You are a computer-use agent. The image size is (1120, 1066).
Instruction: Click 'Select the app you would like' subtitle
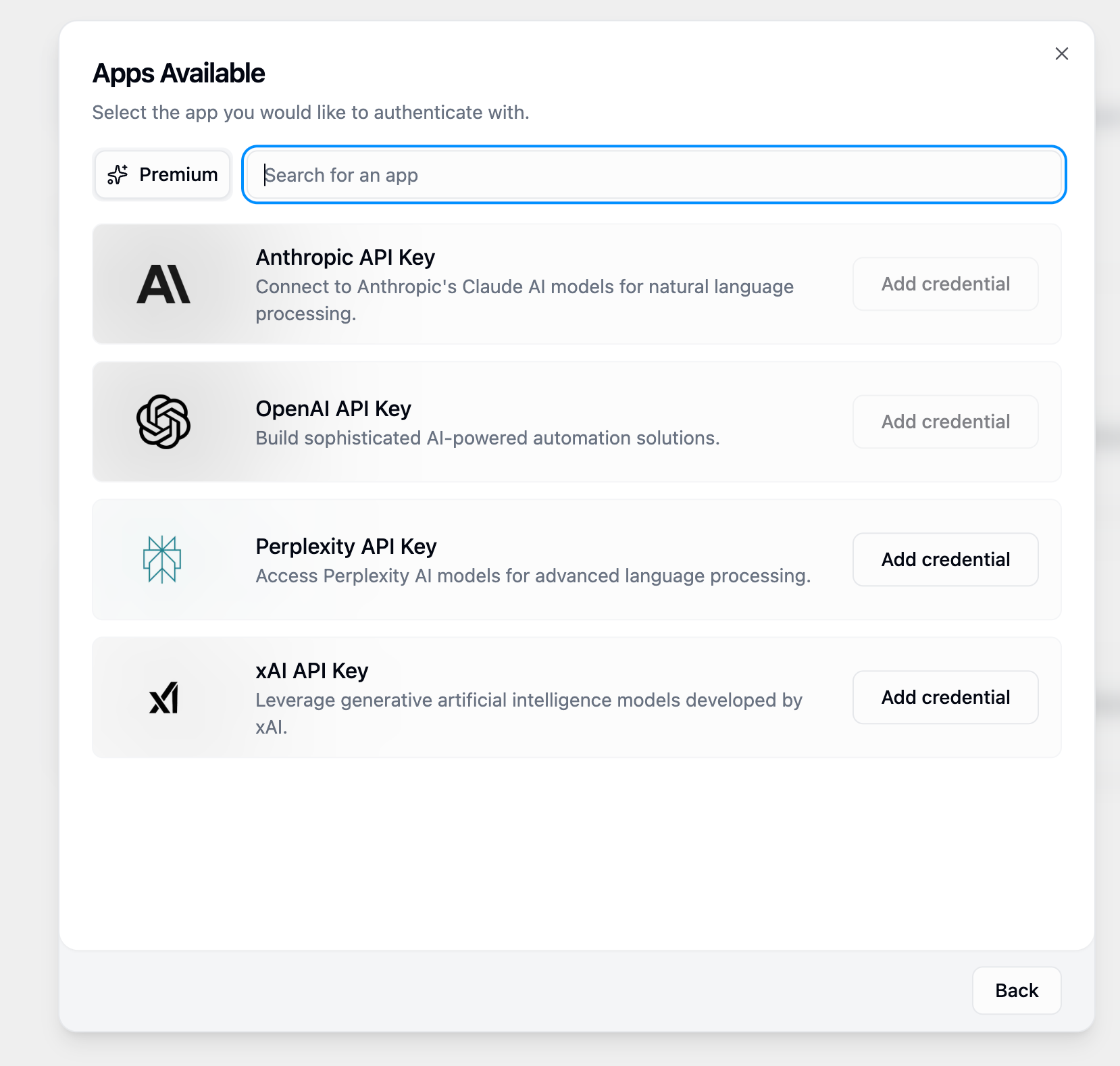click(311, 112)
